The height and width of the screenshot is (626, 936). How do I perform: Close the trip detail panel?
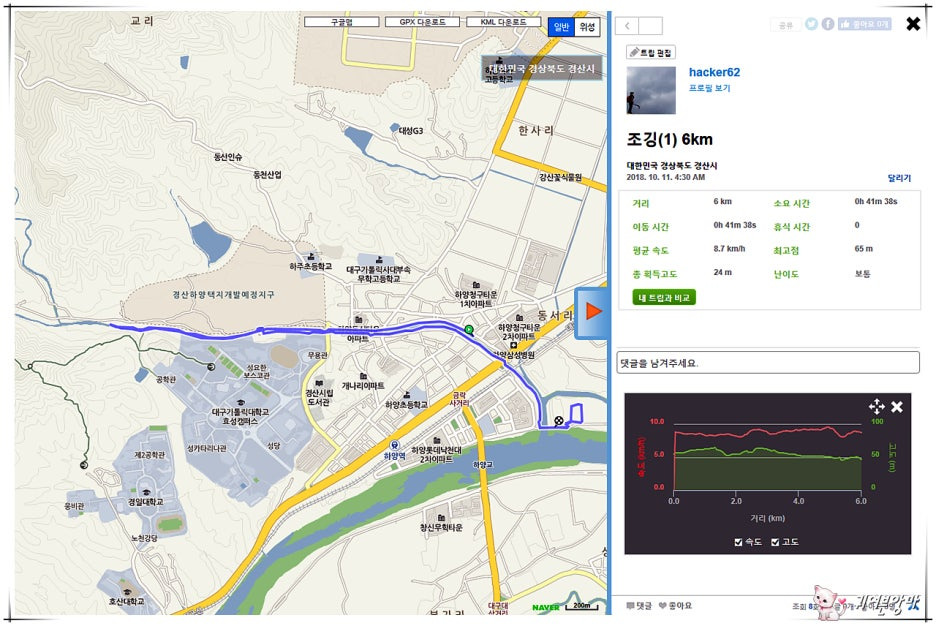click(913, 24)
